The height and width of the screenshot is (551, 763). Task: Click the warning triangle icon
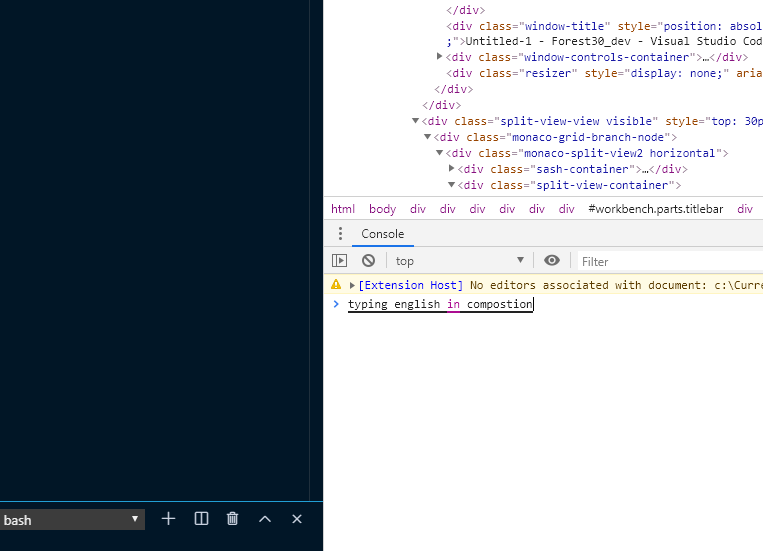pyautogui.click(x=336, y=284)
